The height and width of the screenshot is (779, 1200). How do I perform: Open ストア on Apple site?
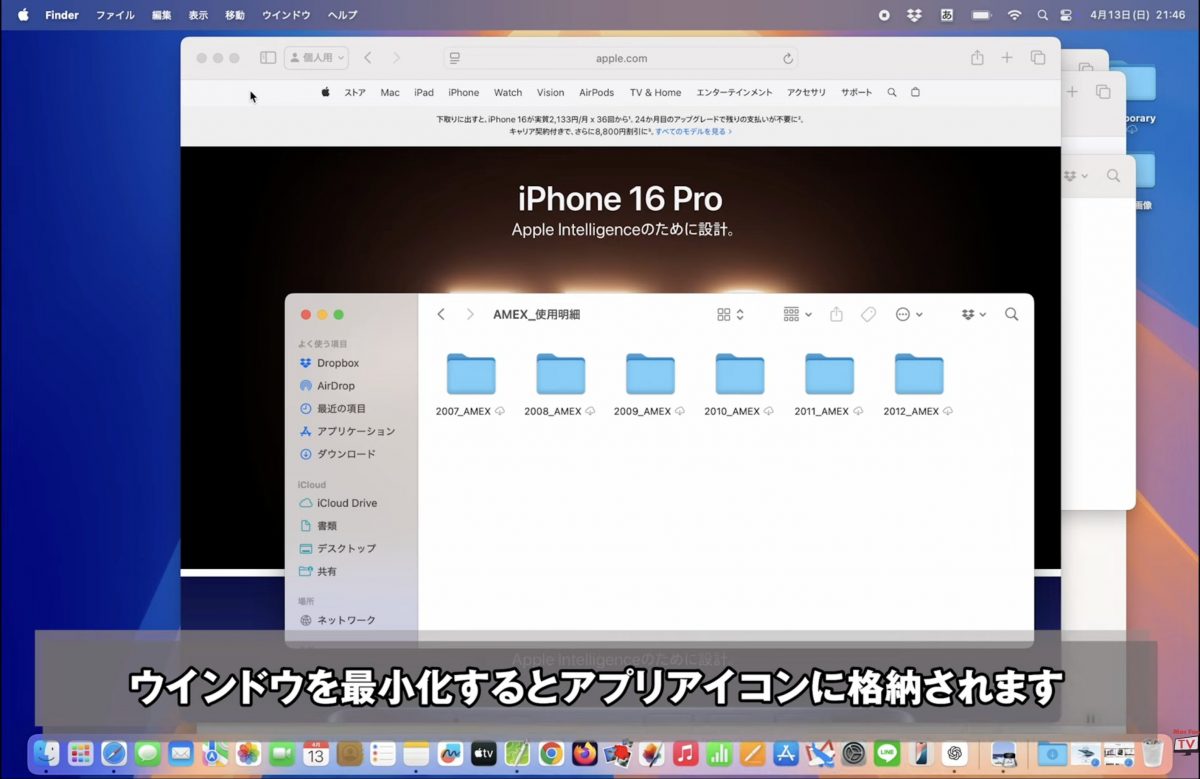[x=355, y=92]
